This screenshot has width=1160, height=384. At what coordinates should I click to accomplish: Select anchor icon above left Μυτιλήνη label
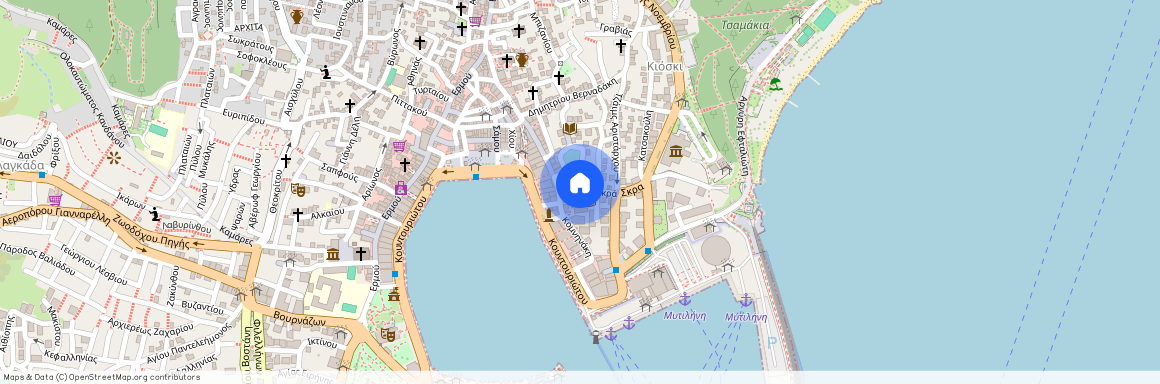[x=685, y=299]
